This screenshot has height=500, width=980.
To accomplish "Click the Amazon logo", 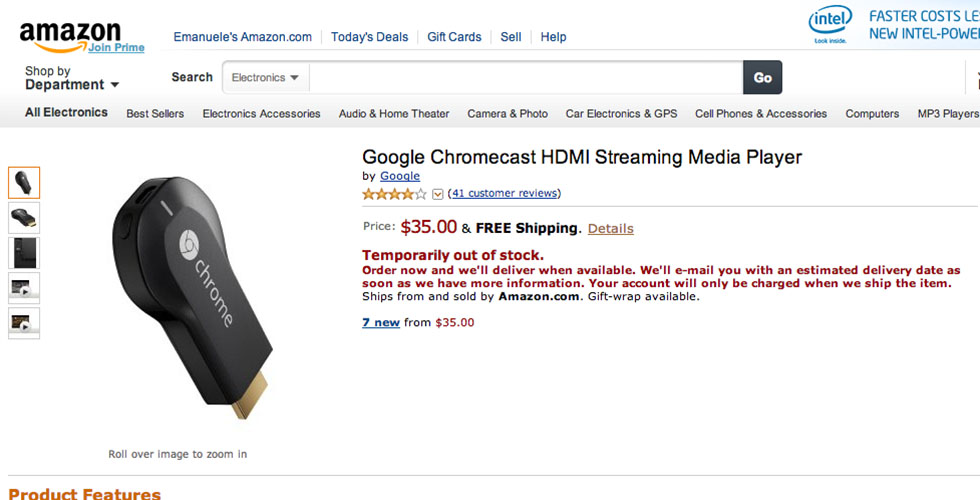I will tap(70, 35).
